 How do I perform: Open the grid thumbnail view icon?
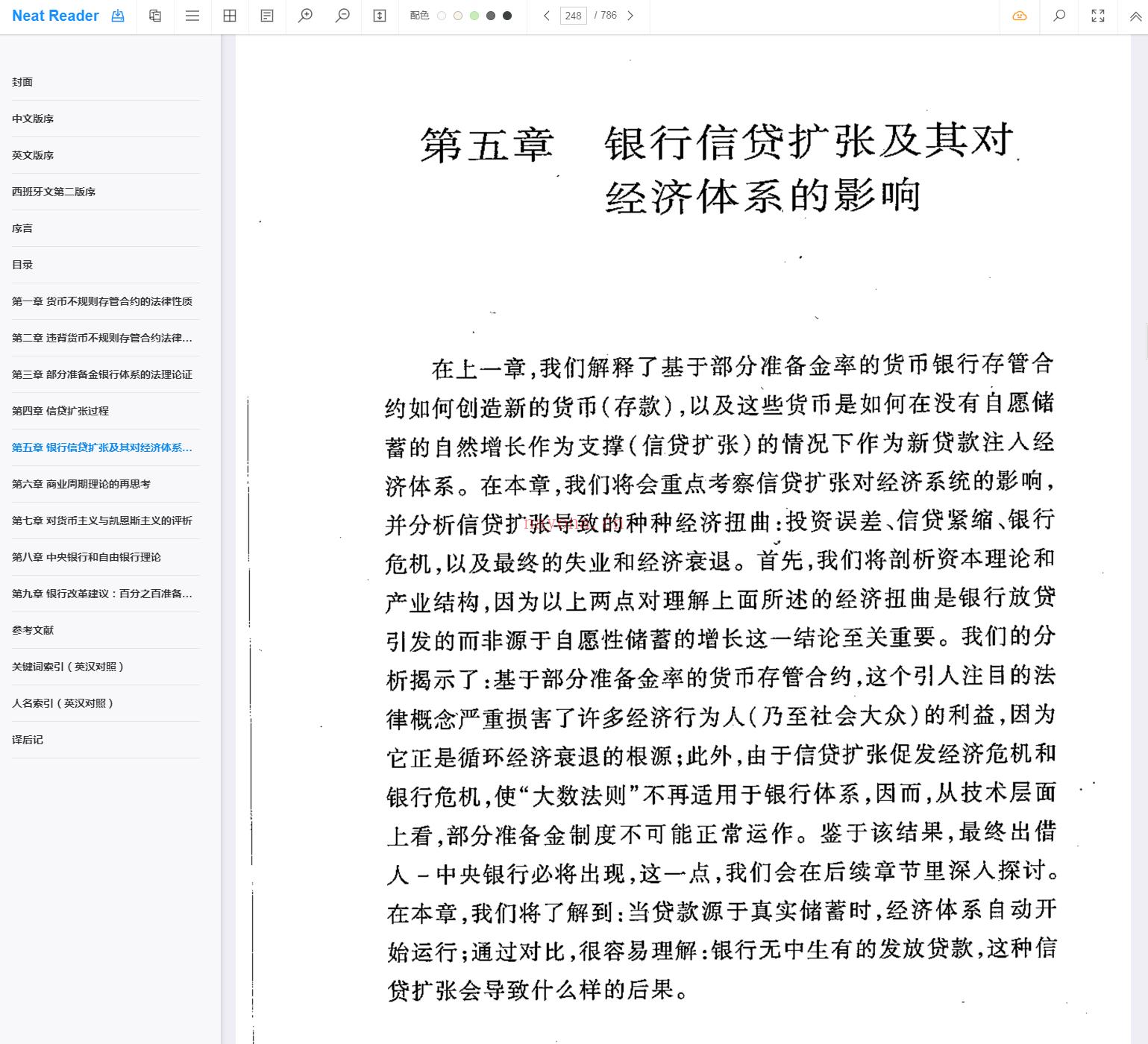pos(230,16)
